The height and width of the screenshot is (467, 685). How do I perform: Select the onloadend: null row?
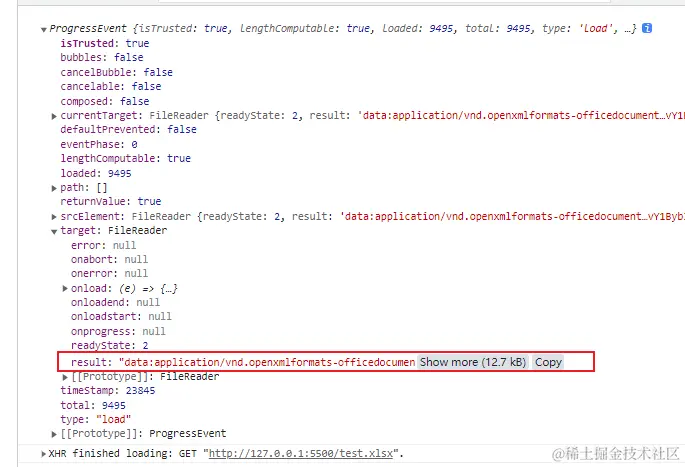click(x=115, y=302)
